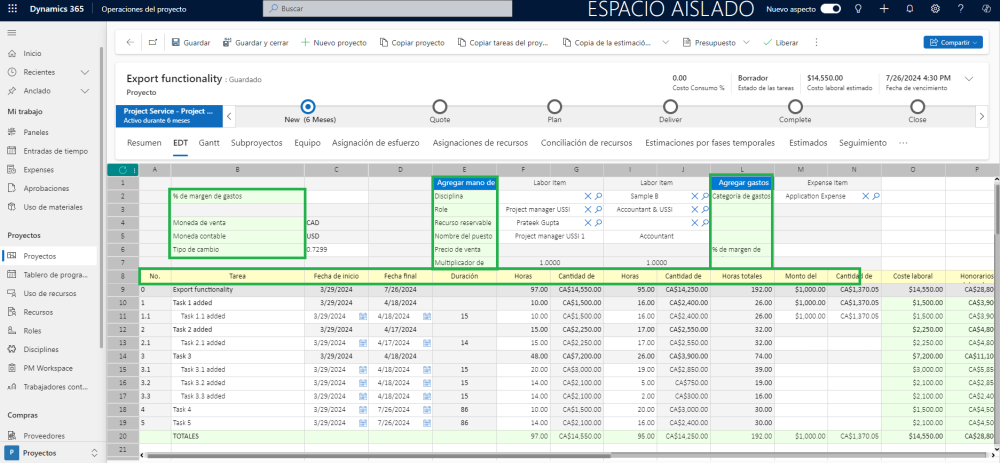1000x463 pixels.
Task: Click the Guardar save icon
Action: tap(177, 43)
